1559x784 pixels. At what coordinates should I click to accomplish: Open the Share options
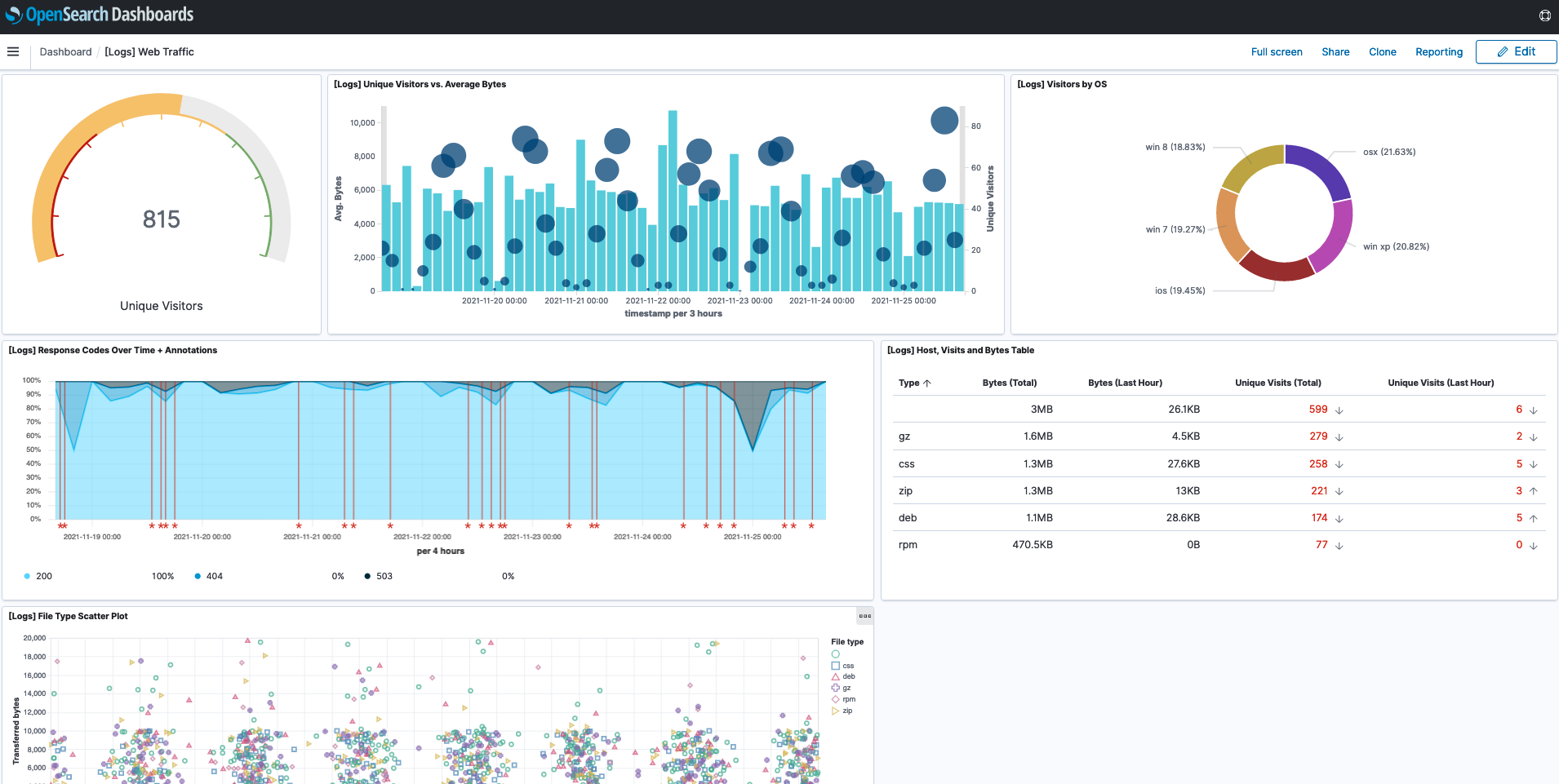1335,51
